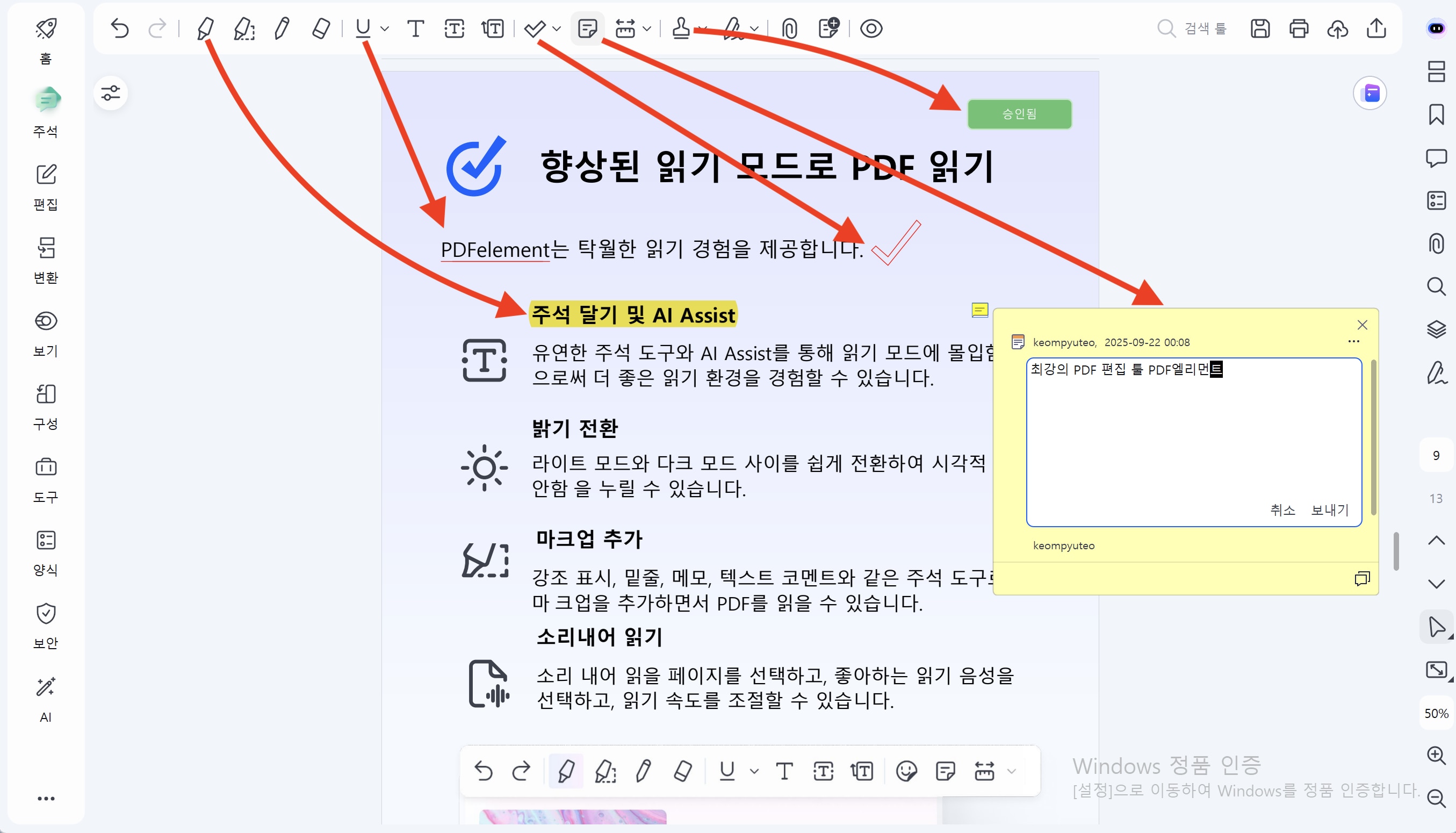Toggle annotation visibility eye icon
Viewport: 1456px width, 833px height.
click(871, 28)
